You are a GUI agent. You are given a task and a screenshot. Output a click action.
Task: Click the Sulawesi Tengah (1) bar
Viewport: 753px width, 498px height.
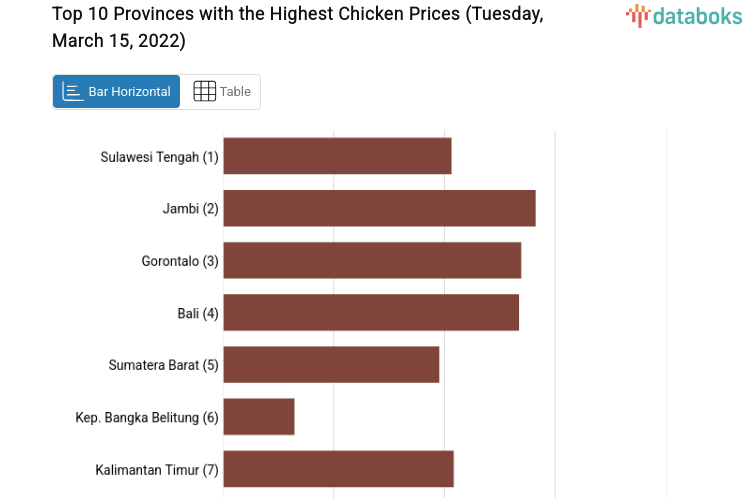click(x=337, y=156)
